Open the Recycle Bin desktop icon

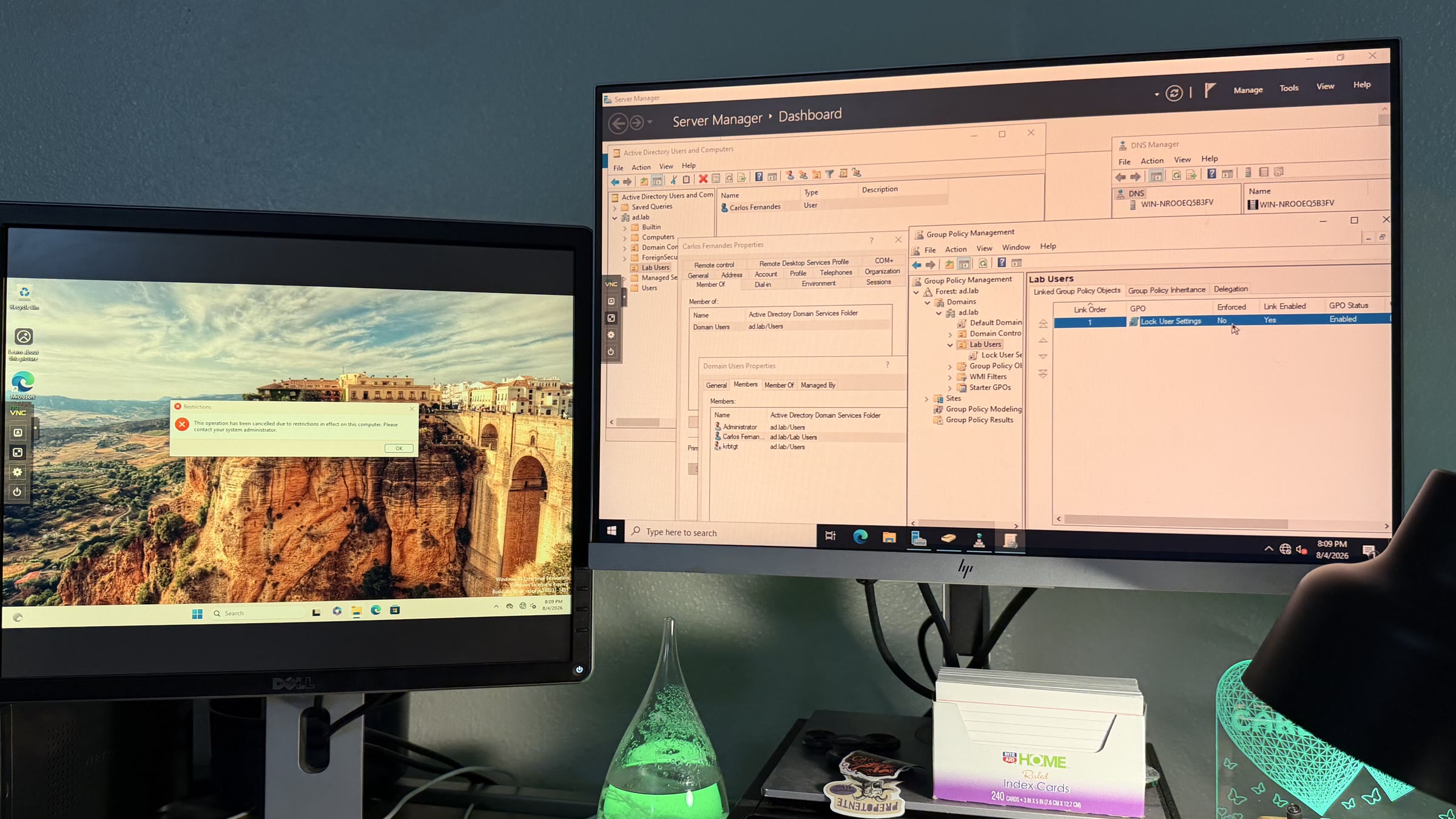24,298
